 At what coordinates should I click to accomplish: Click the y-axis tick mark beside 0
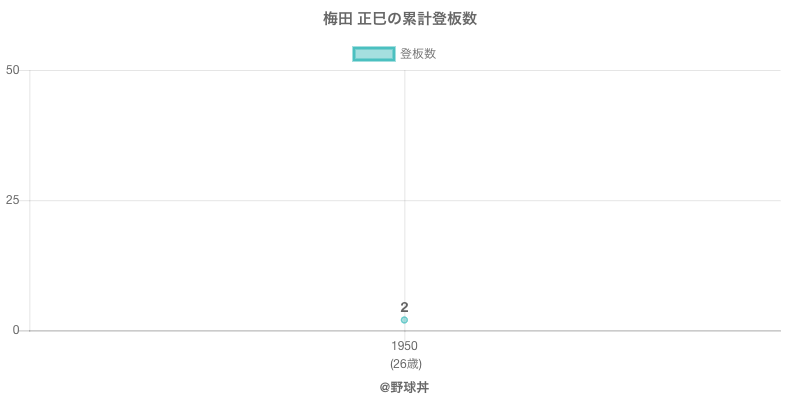tap(25, 330)
